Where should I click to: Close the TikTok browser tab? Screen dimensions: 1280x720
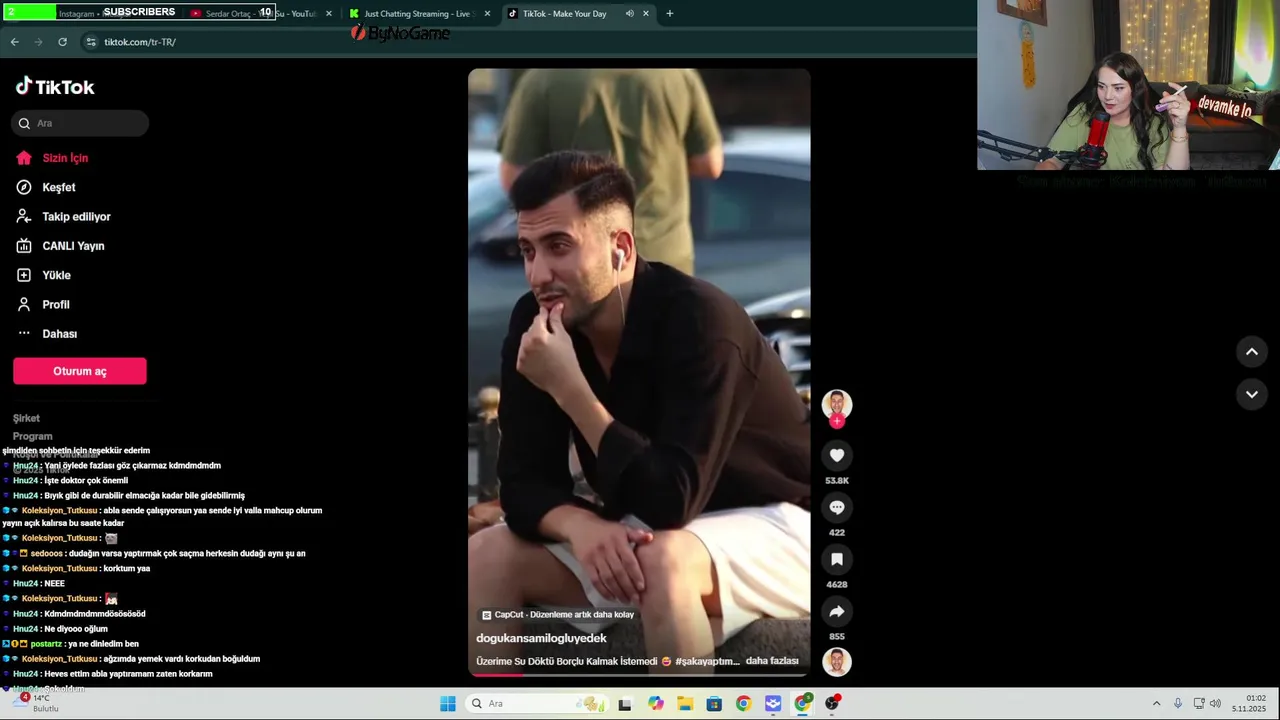click(x=646, y=14)
